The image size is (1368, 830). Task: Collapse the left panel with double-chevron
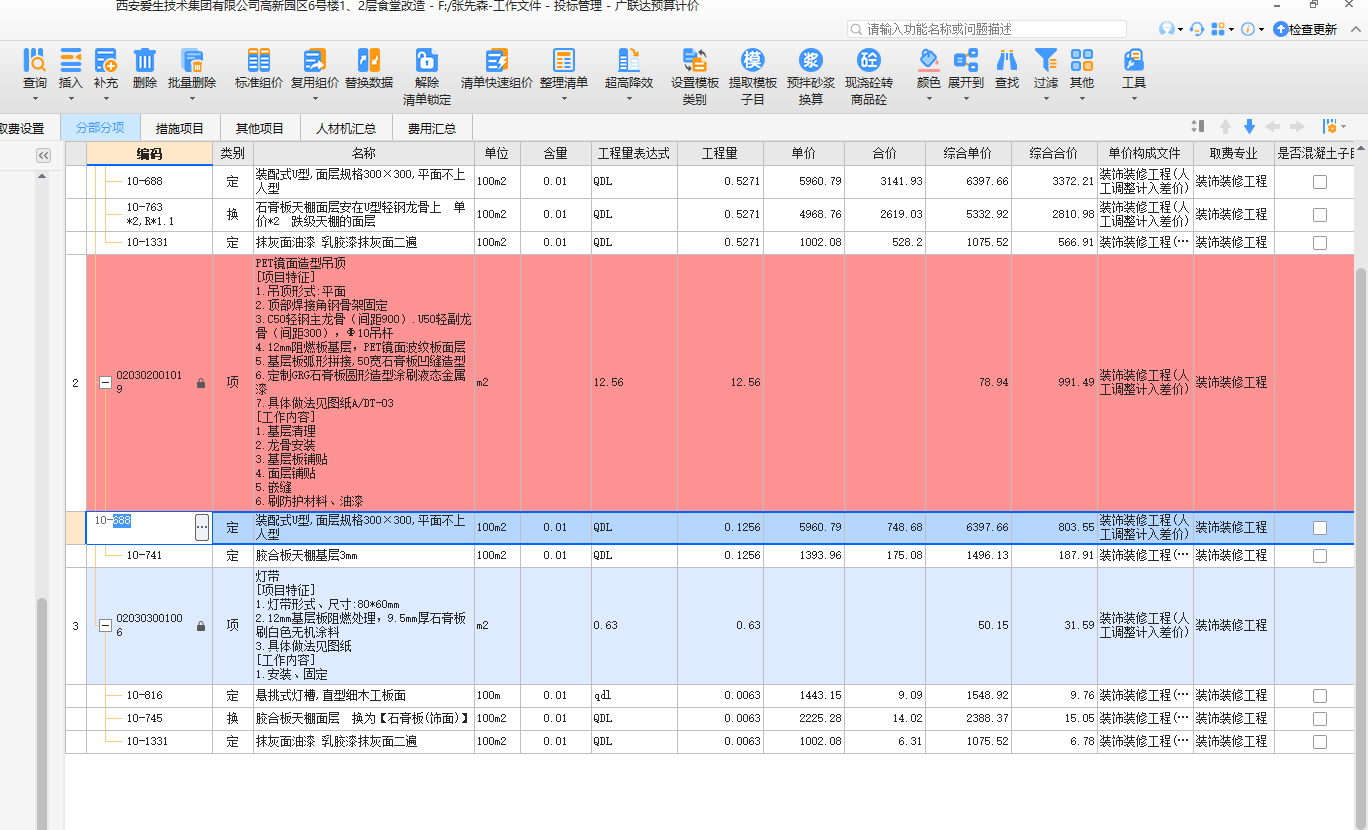(x=43, y=155)
